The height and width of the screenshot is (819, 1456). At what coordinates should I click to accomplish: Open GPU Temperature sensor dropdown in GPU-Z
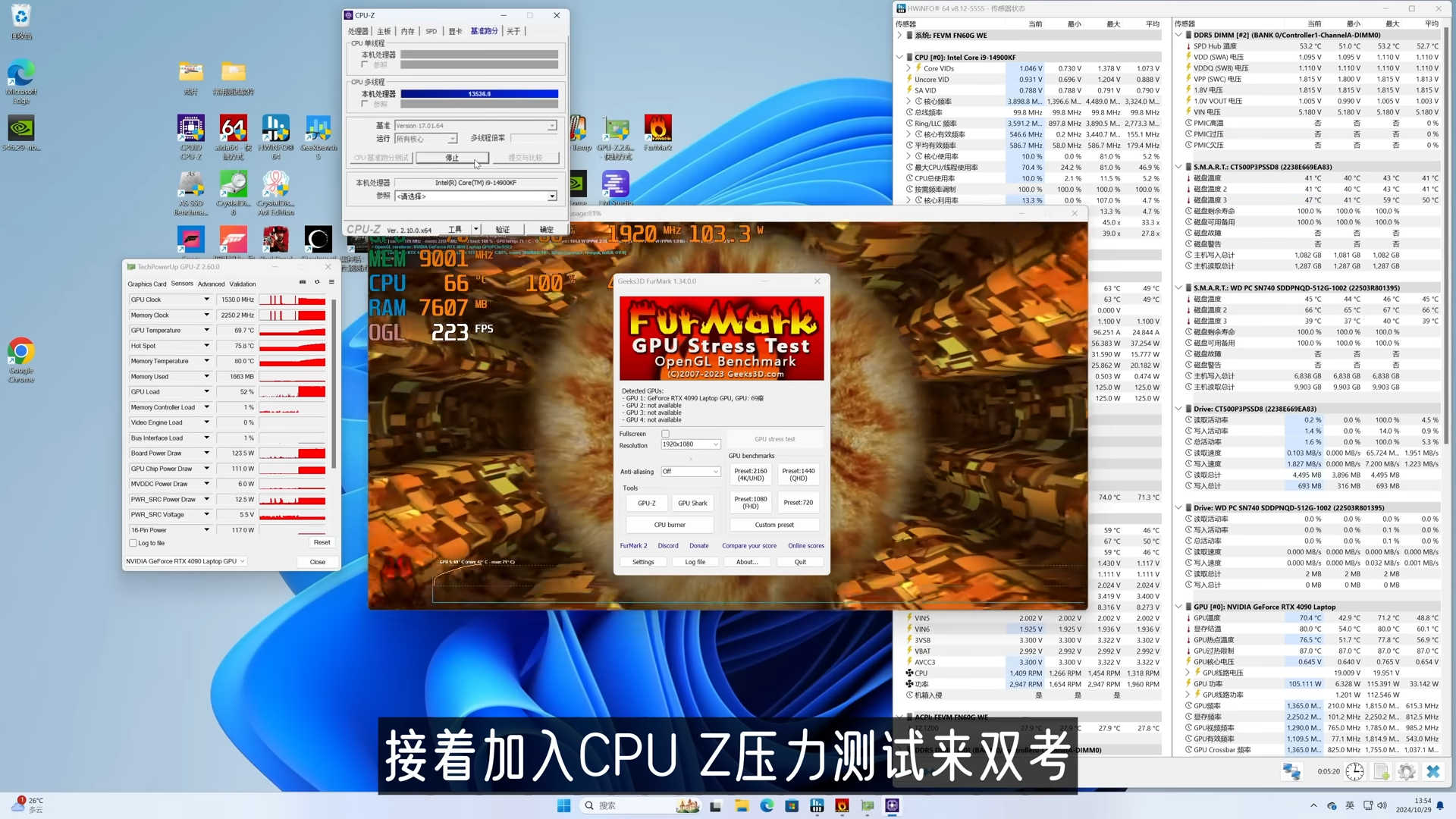(x=206, y=331)
